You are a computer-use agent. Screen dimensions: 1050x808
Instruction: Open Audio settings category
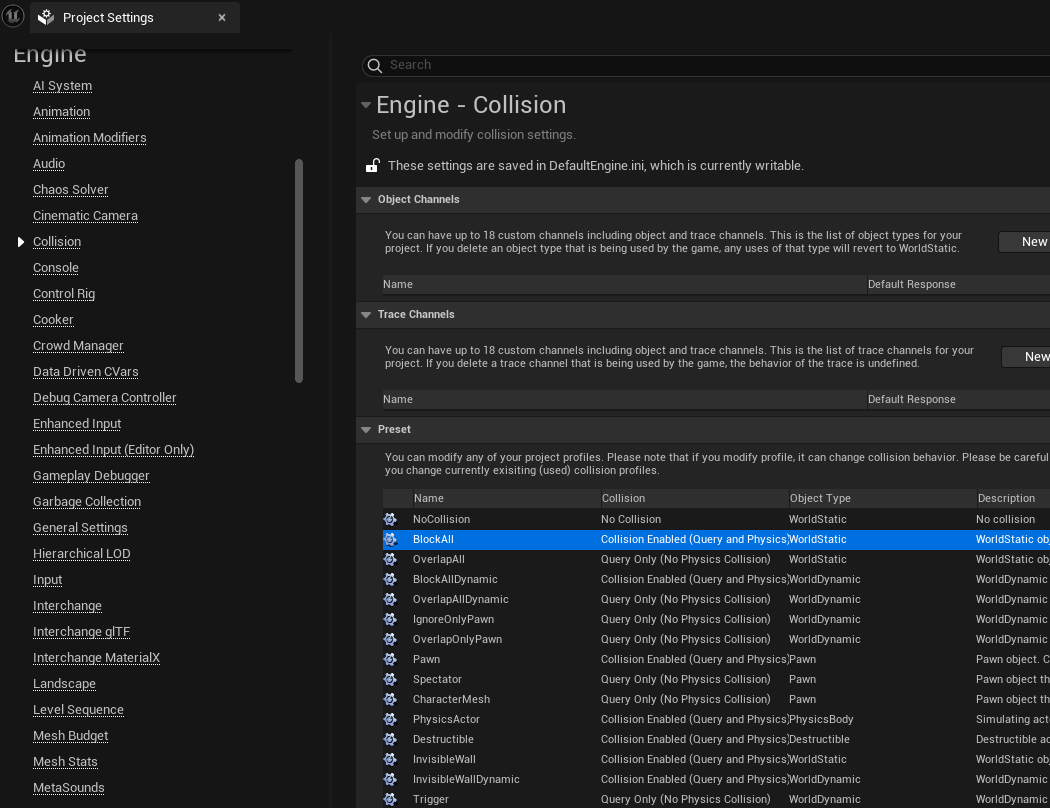[x=49, y=164]
